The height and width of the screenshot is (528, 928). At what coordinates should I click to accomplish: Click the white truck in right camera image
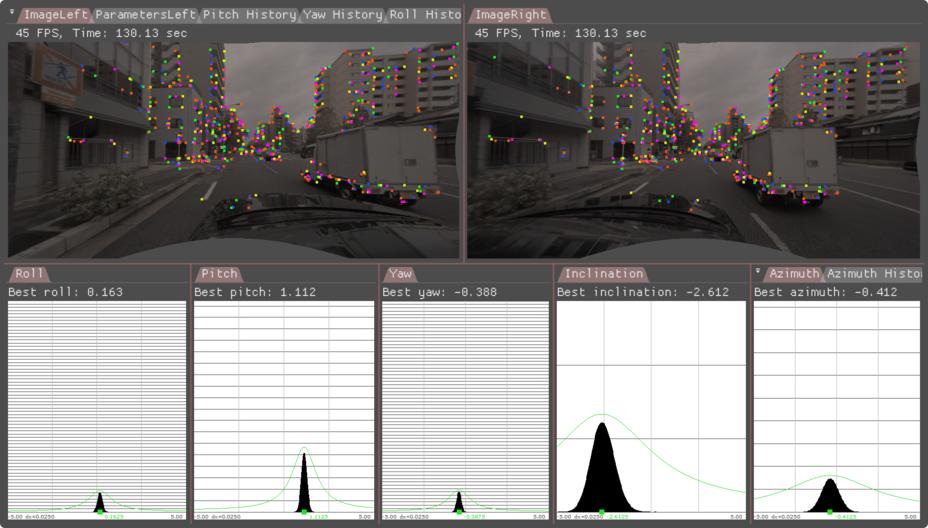point(790,158)
